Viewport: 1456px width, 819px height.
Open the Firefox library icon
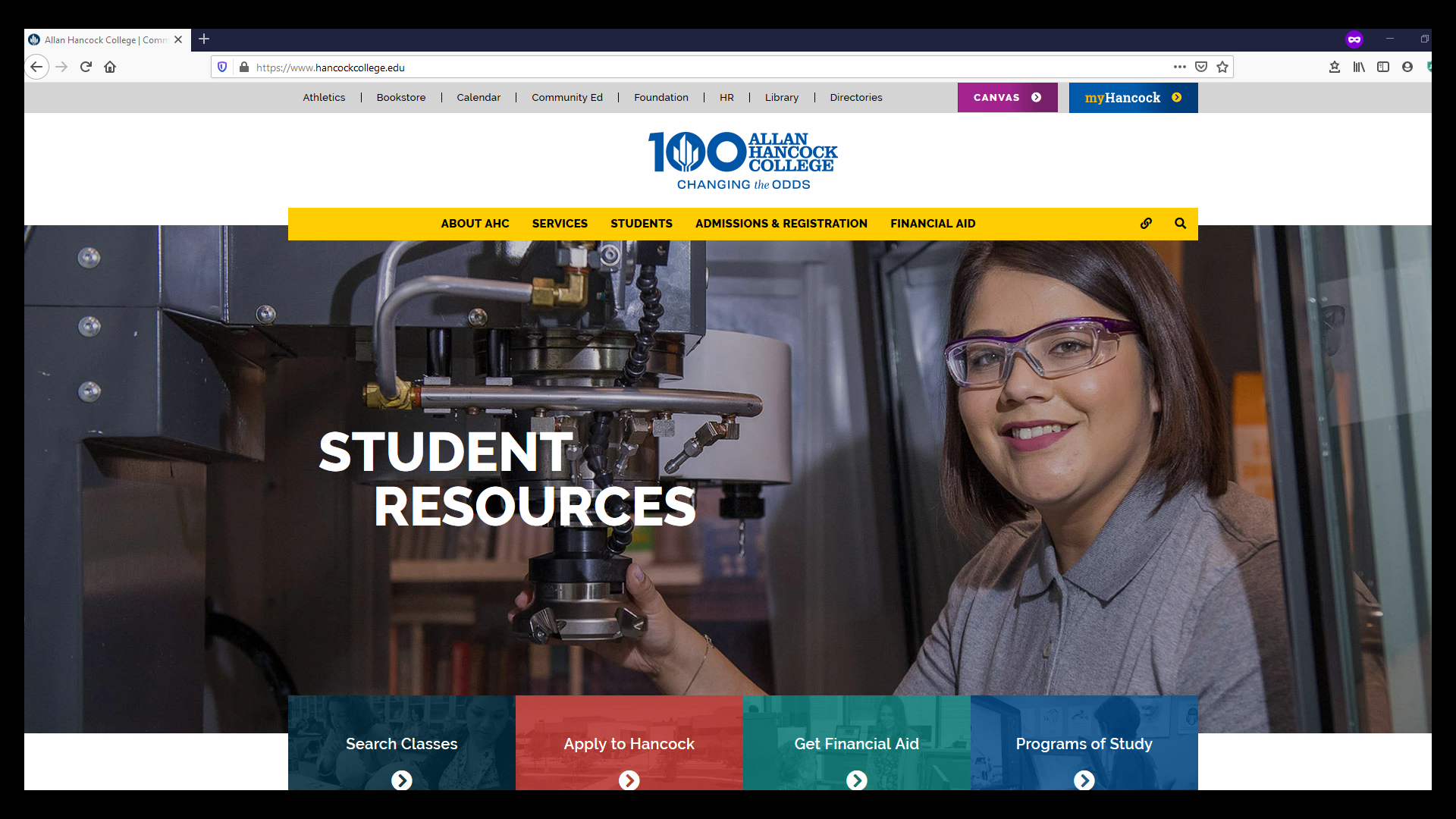pos(1359,67)
